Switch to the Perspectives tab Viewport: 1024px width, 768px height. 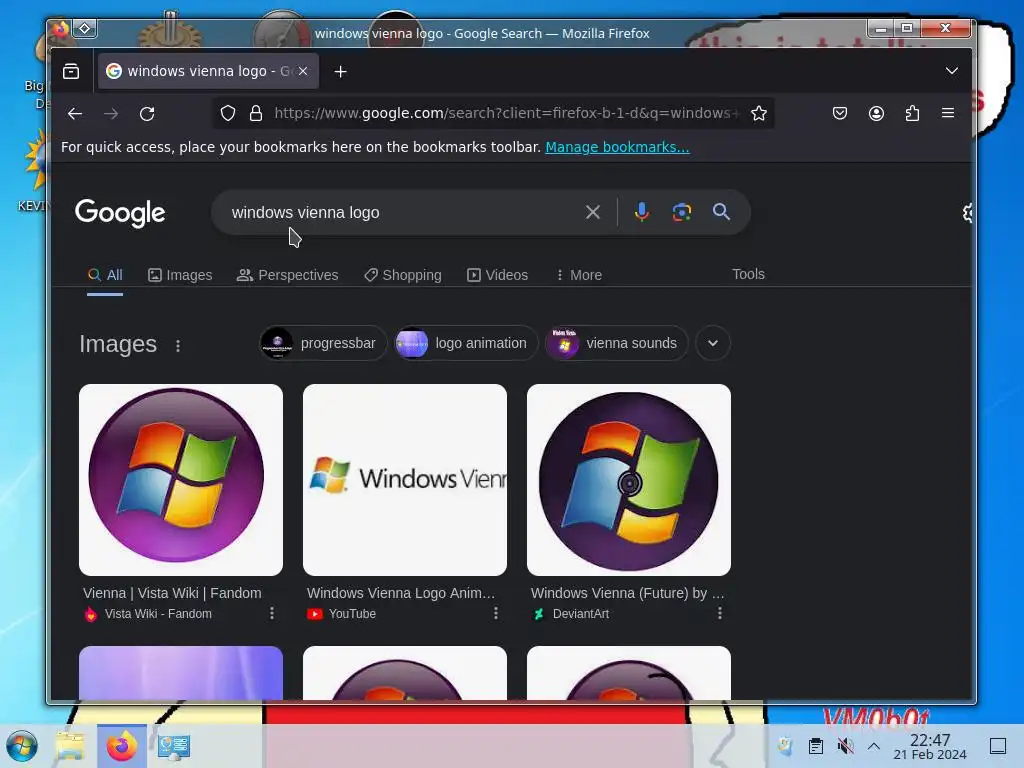pyautogui.click(x=287, y=275)
